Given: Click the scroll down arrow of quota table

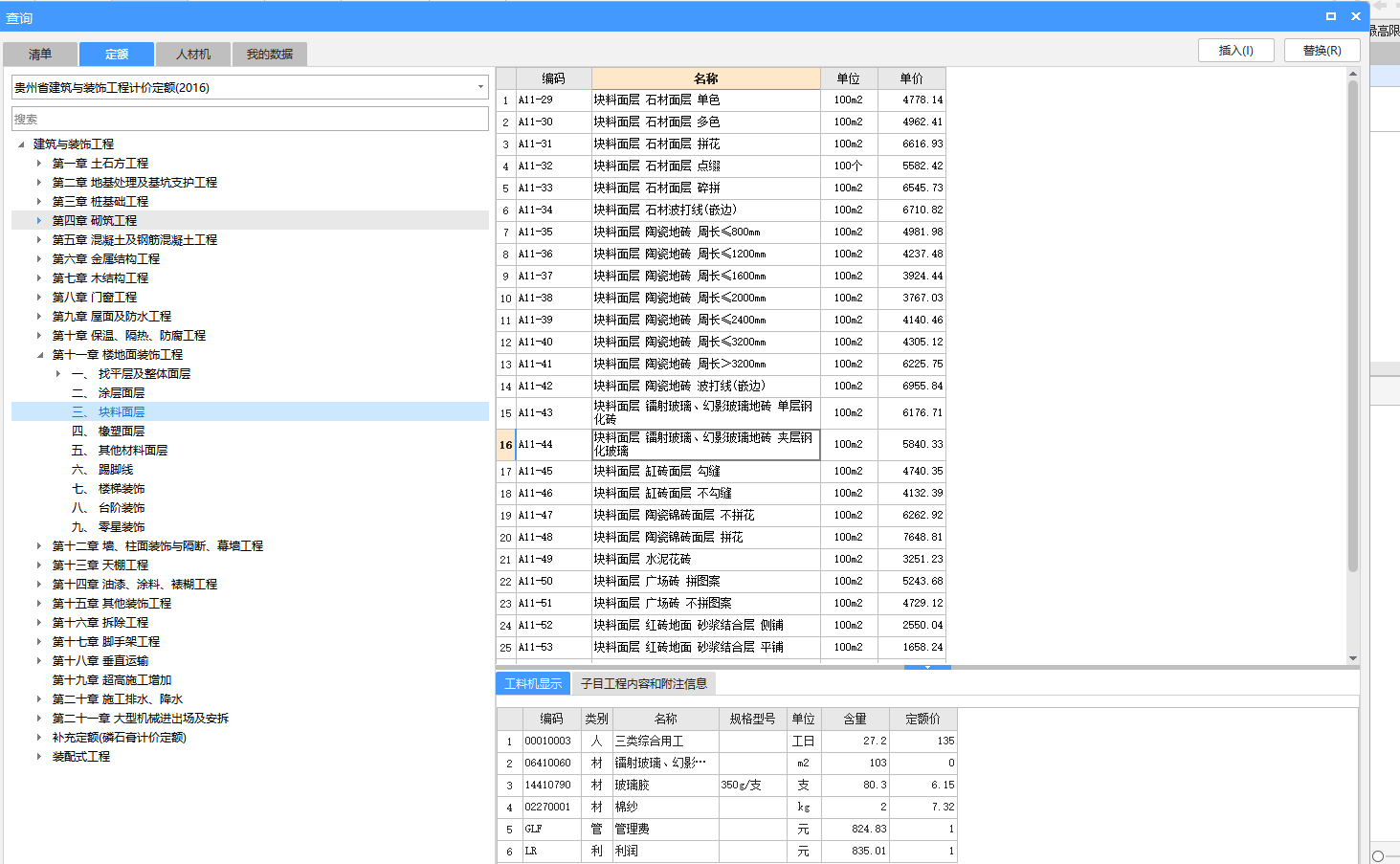Looking at the screenshot, I should tap(1352, 657).
